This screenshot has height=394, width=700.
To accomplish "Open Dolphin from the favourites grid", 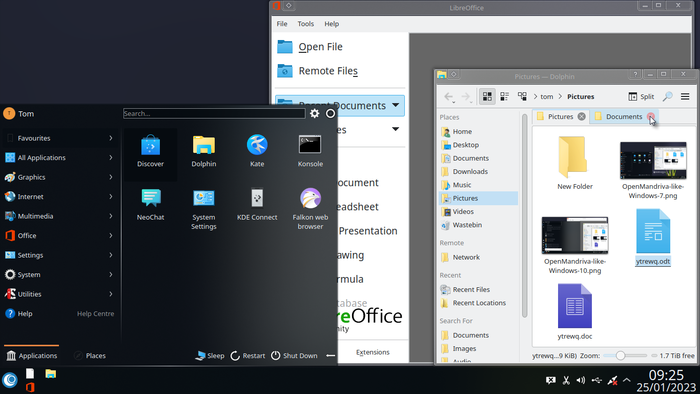I will (x=204, y=152).
